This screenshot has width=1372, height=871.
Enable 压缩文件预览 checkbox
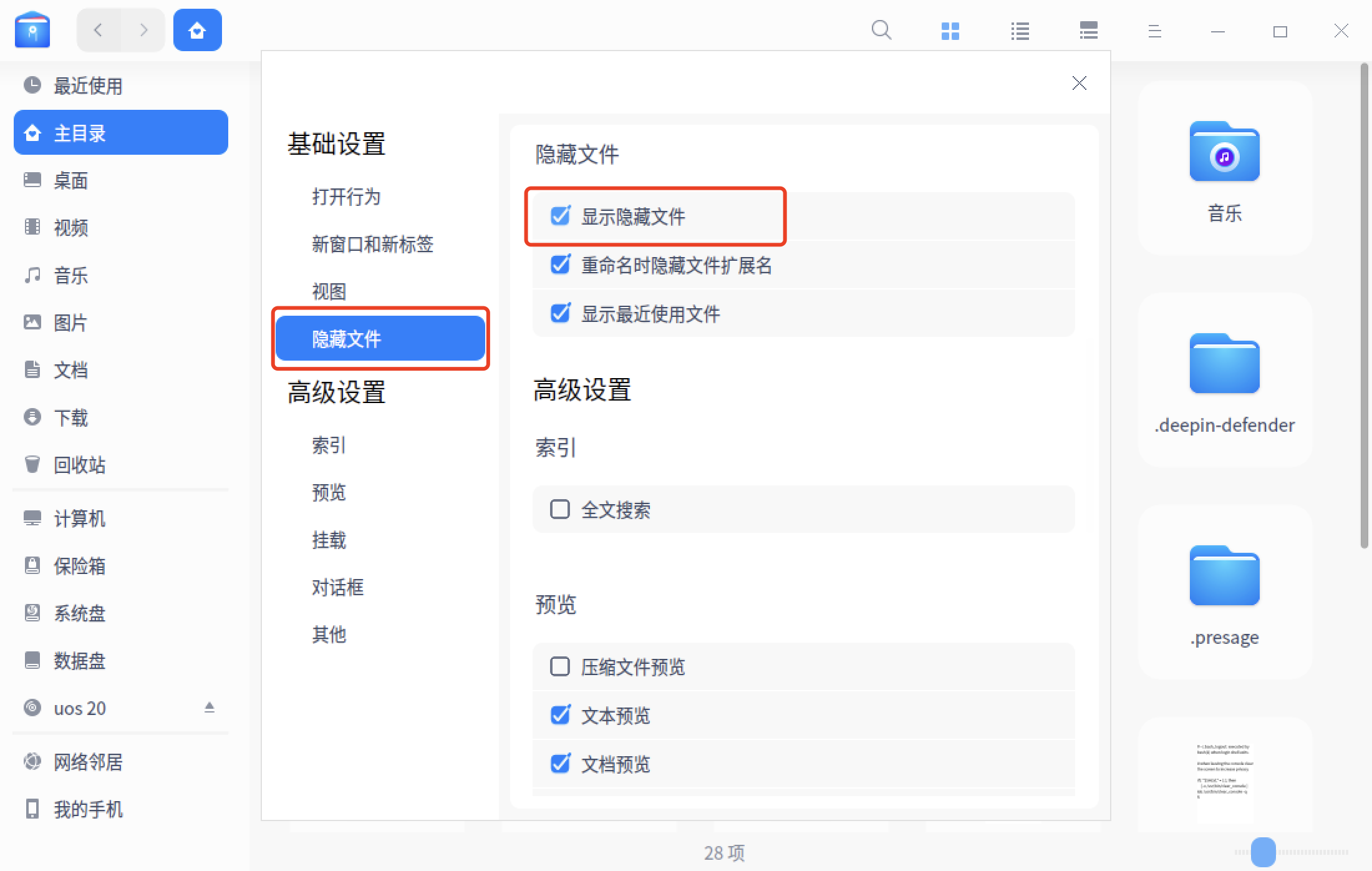pyautogui.click(x=560, y=666)
